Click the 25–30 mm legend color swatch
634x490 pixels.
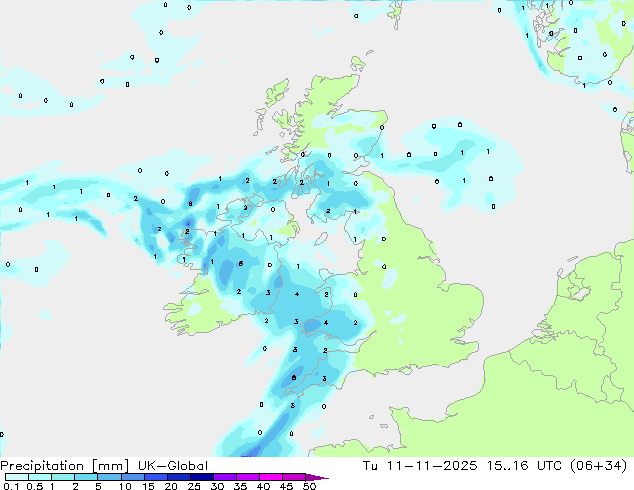tap(201, 477)
